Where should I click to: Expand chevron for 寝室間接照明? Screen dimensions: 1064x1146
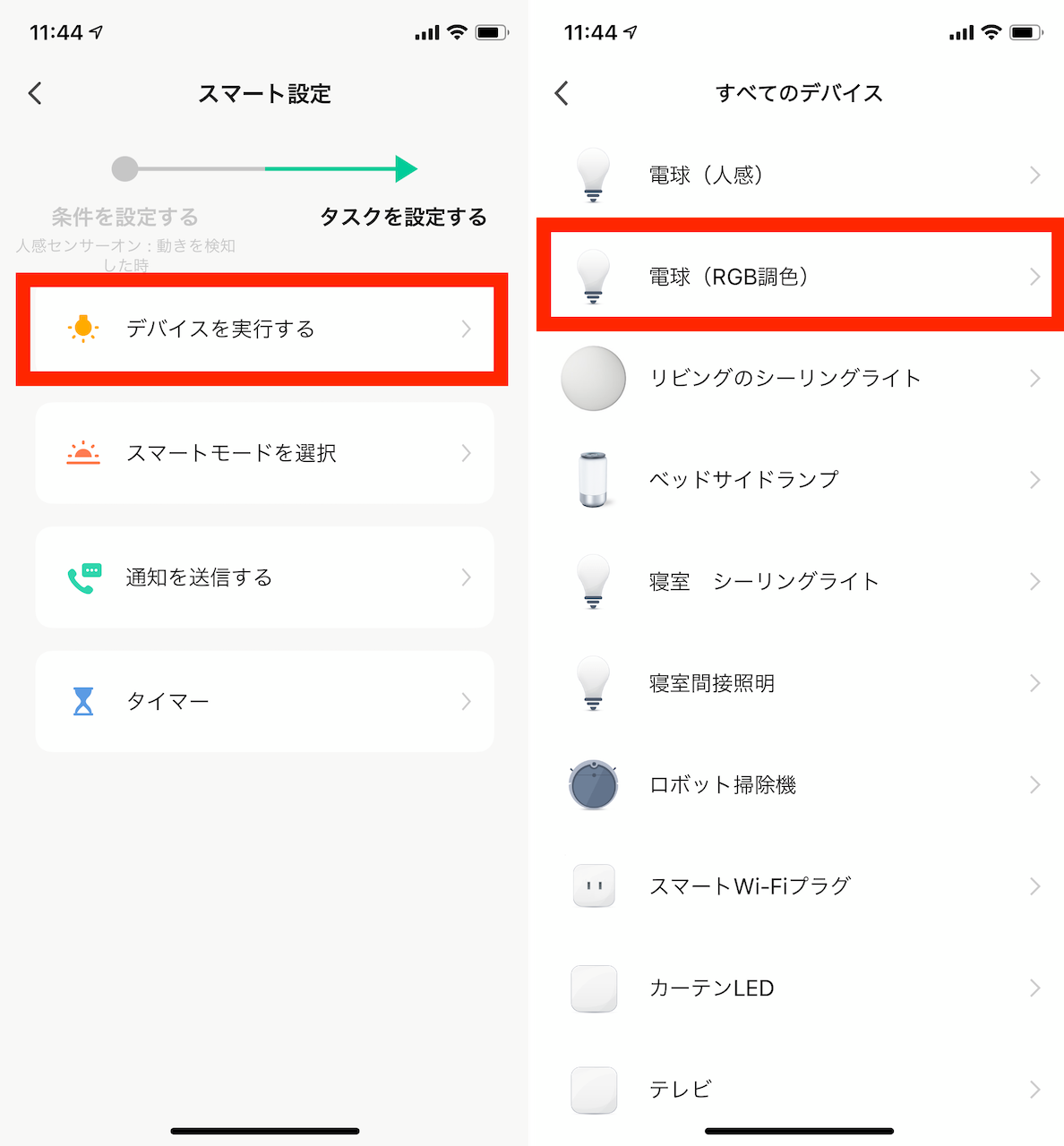1034,684
